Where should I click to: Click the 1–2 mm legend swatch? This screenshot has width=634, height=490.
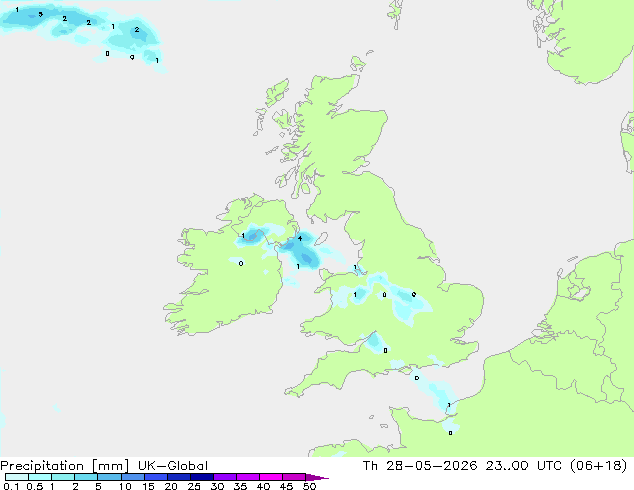(x=63, y=477)
